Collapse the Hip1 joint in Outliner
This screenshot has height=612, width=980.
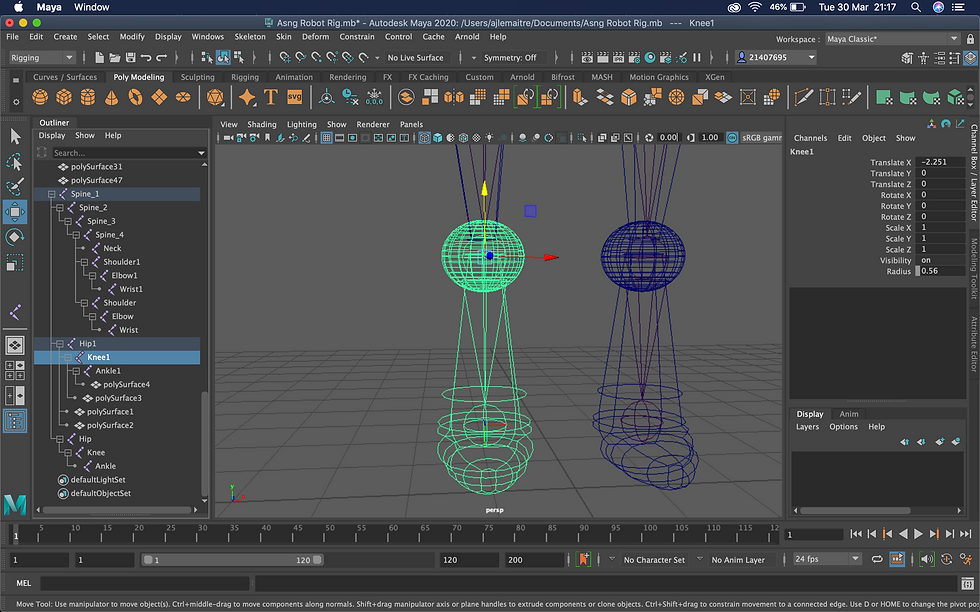point(60,344)
